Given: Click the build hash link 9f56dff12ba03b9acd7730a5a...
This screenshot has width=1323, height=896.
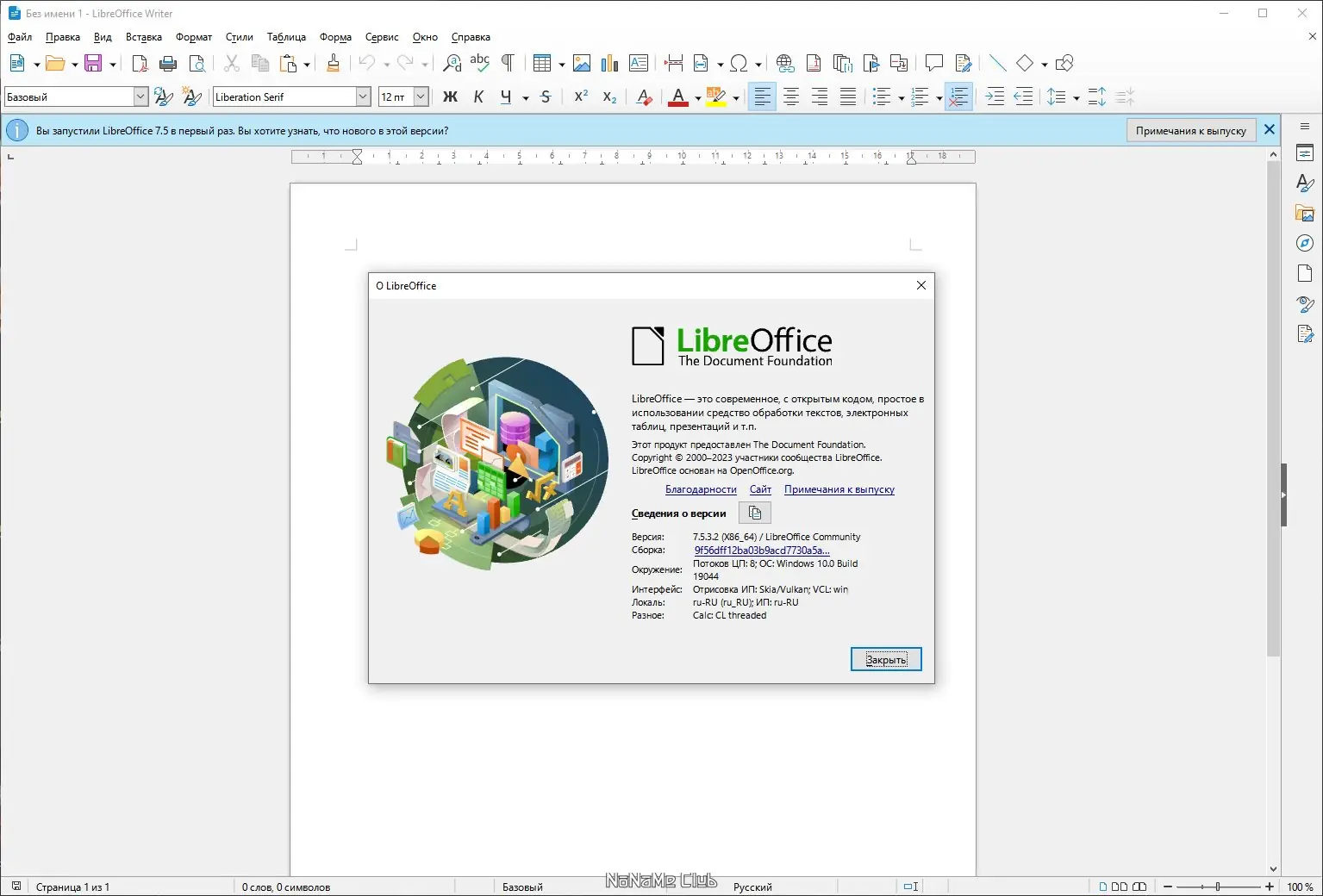Looking at the screenshot, I should 762,551.
